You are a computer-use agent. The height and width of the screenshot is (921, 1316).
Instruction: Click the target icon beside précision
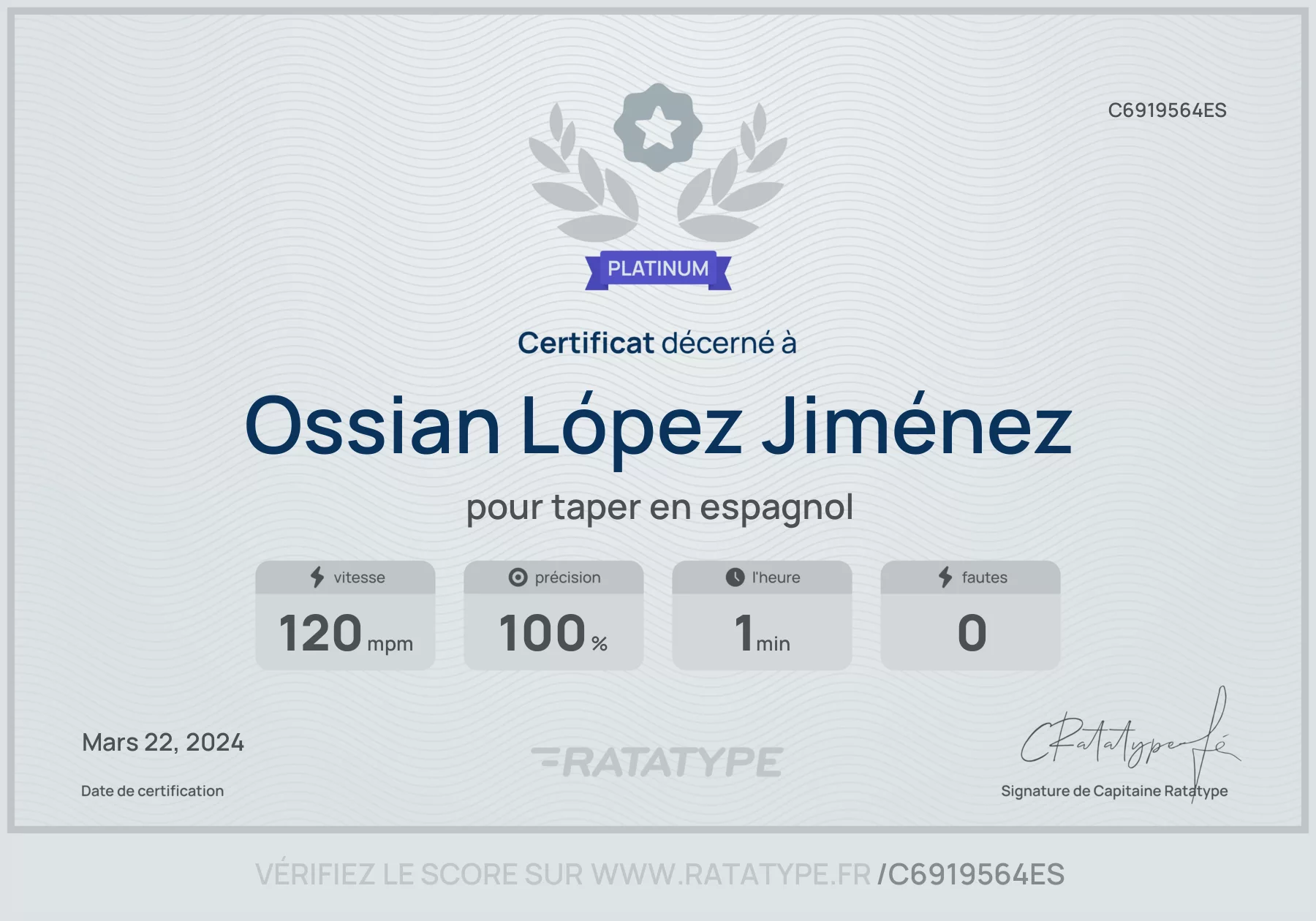click(x=518, y=577)
